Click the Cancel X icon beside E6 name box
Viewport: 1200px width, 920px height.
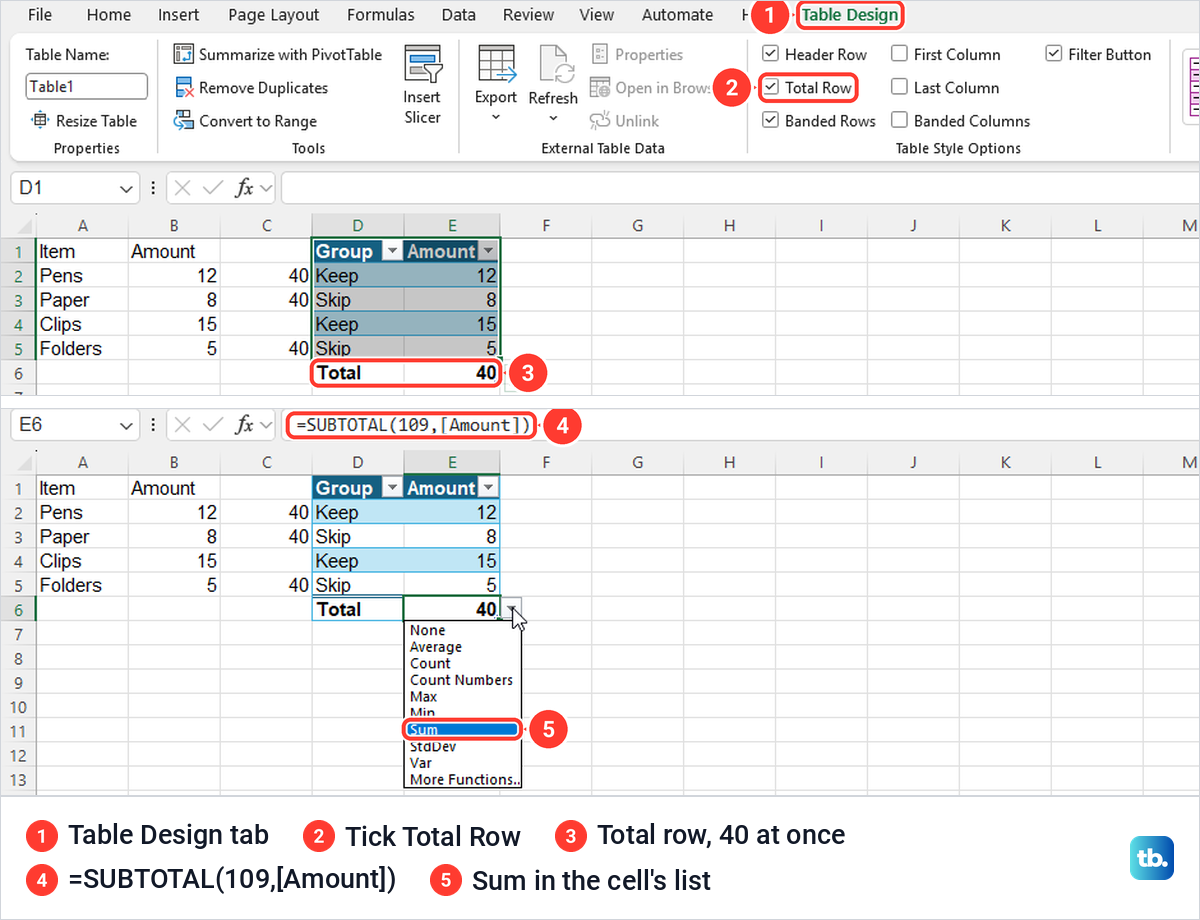183,425
